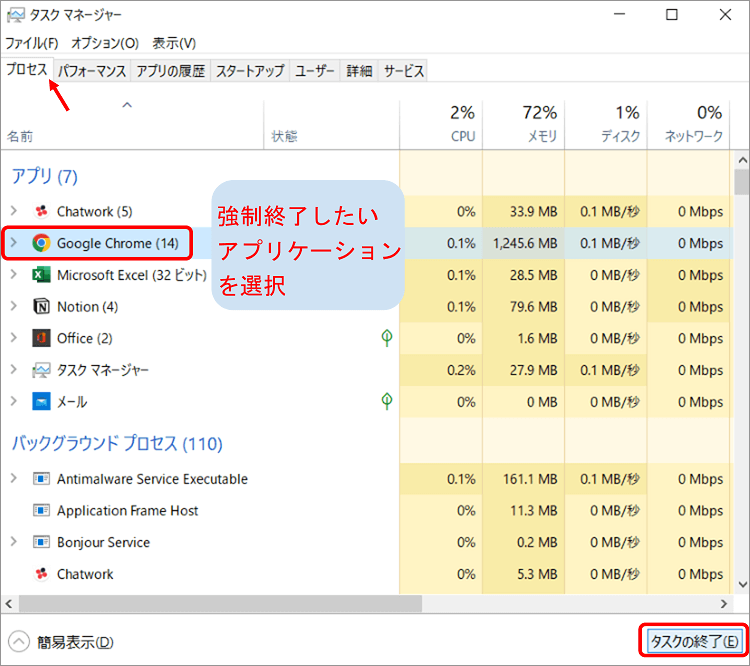750x666 pixels.
Task: Click the vertical scrollbar thumb
Action: click(742, 181)
